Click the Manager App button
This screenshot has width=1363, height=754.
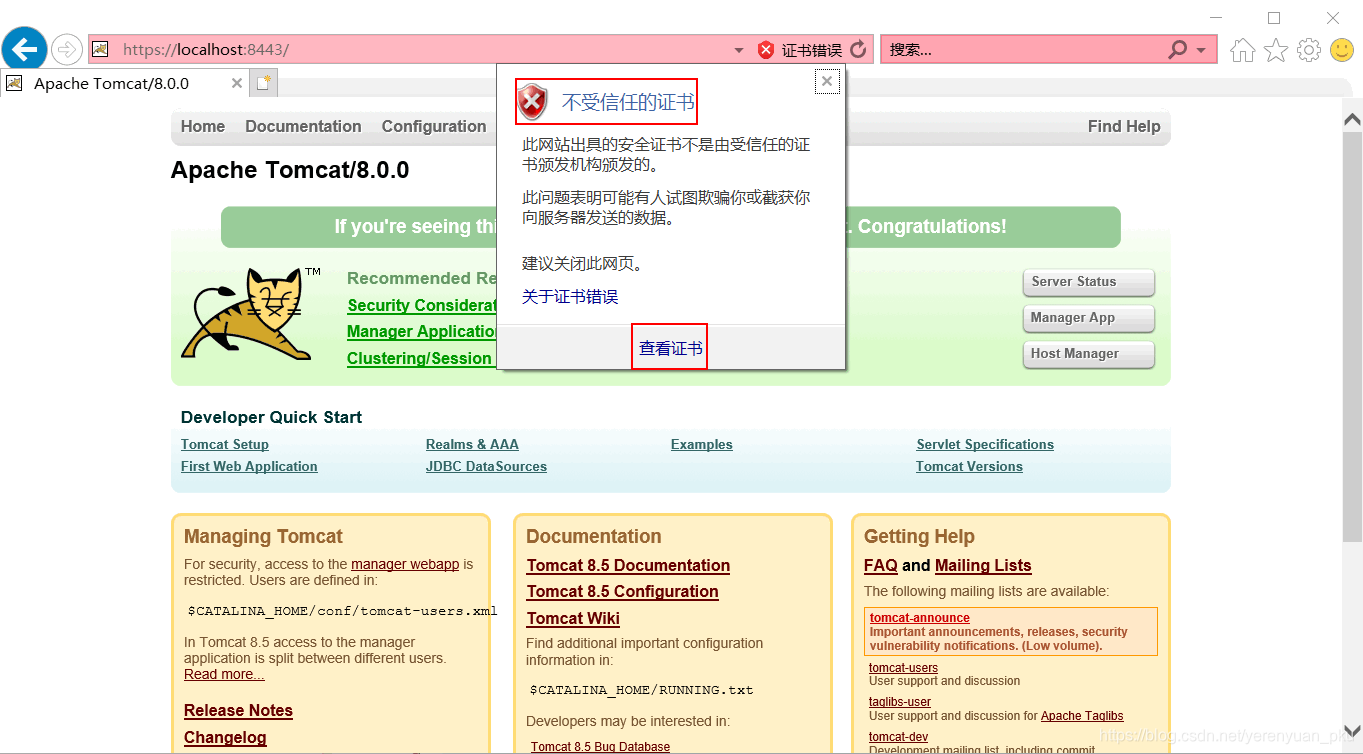(1088, 318)
